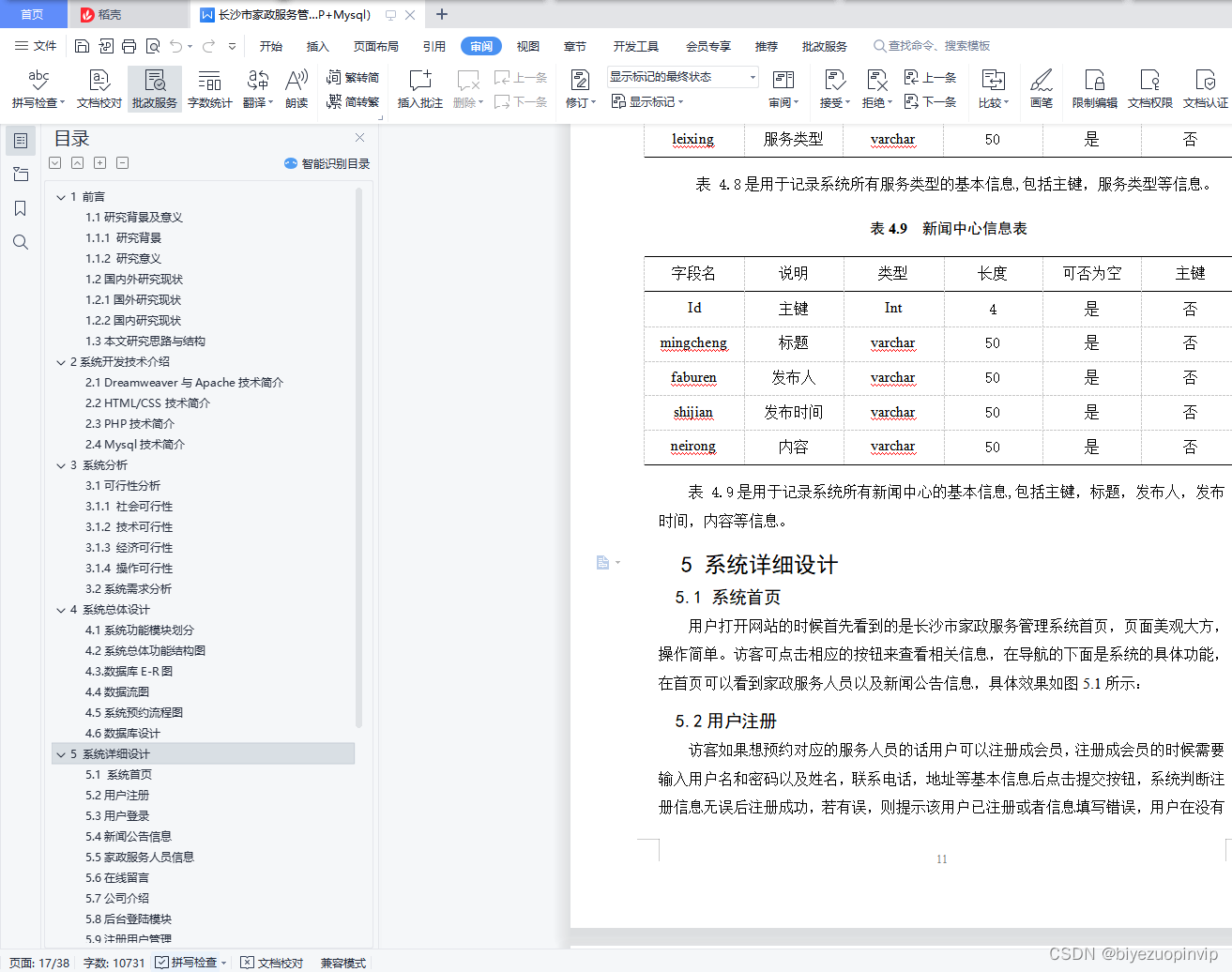This screenshot has height=972, width=1232.
Task: Open the find sidebar search icon
Action: click(21, 242)
